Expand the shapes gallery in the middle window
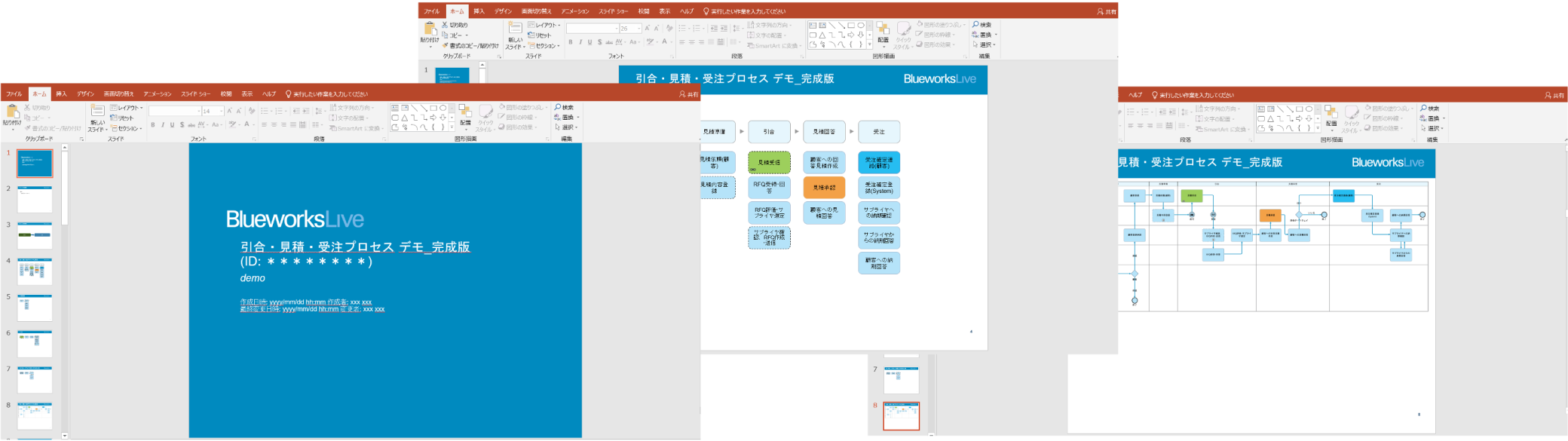 (869, 44)
